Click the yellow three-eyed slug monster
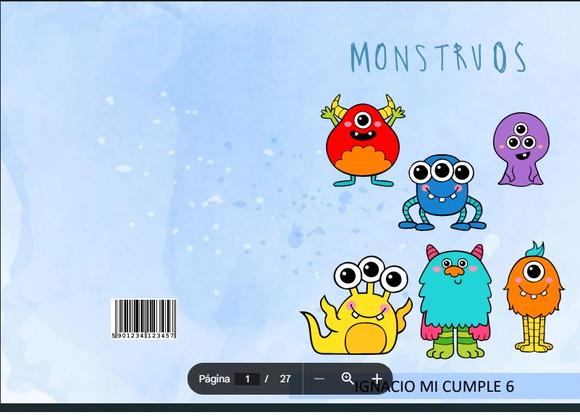The height and width of the screenshot is (420, 580). [x=356, y=306]
